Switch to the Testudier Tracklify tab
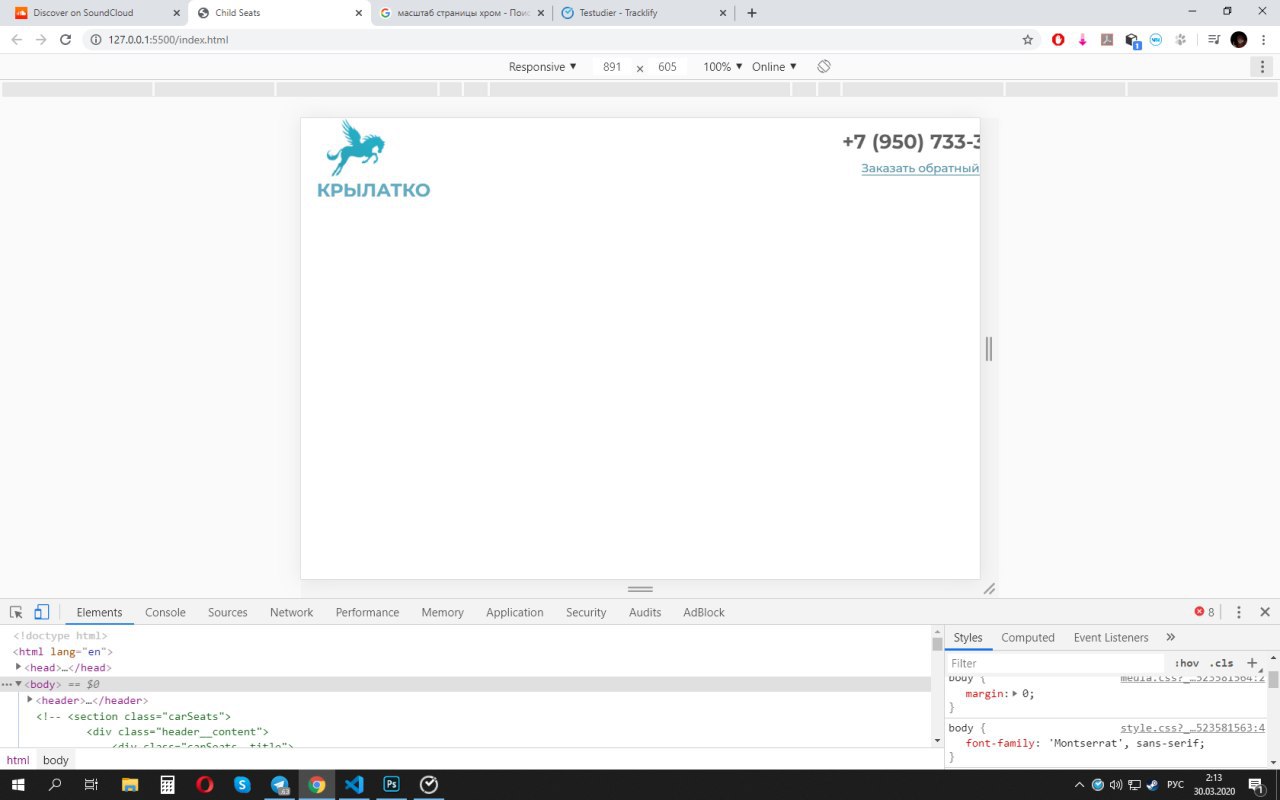Viewport: 1280px width, 800px height. point(645,13)
